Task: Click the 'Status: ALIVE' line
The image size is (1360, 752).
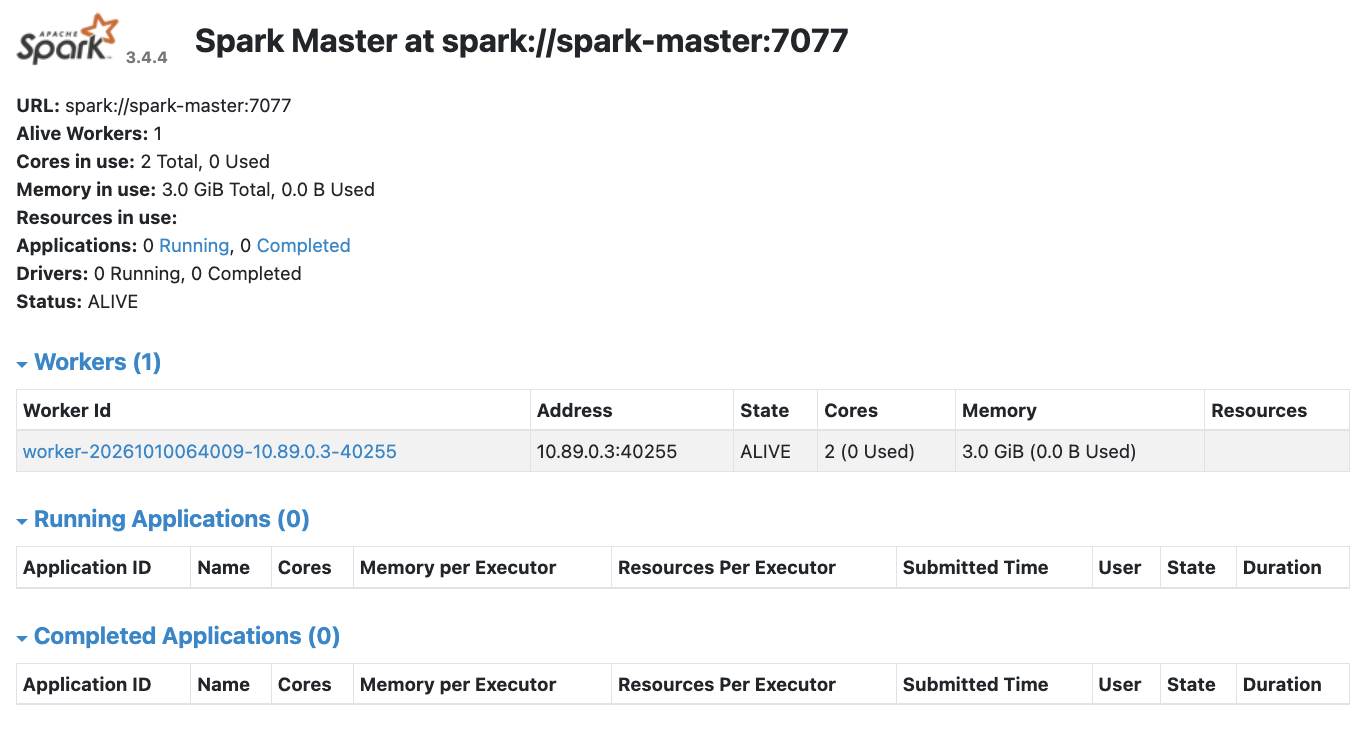Action: coord(77,302)
